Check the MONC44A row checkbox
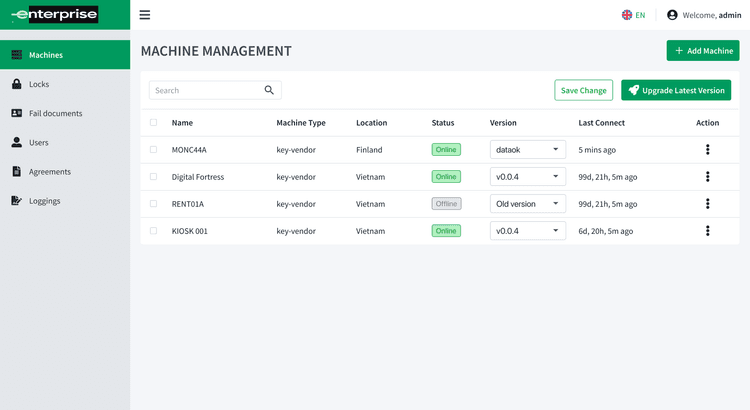 pos(154,150)
